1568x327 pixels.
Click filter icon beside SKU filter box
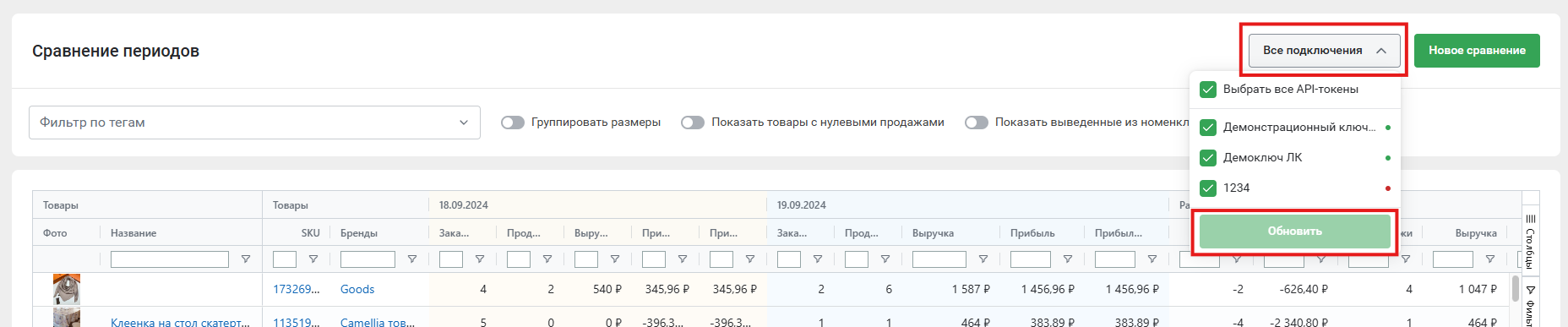coord(313,259)
